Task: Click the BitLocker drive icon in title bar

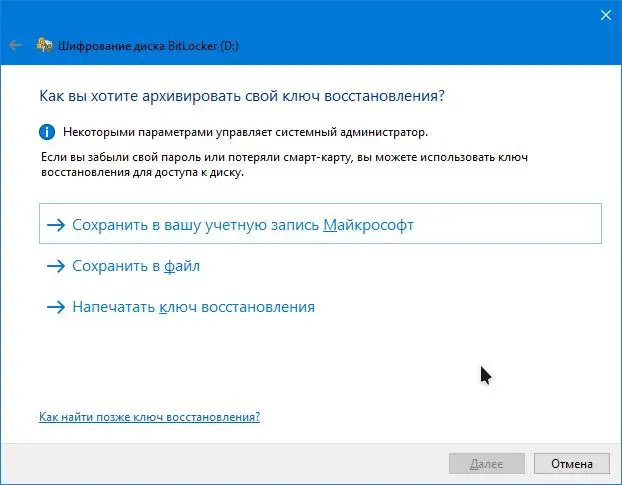Action: click(x=44, y=45)
